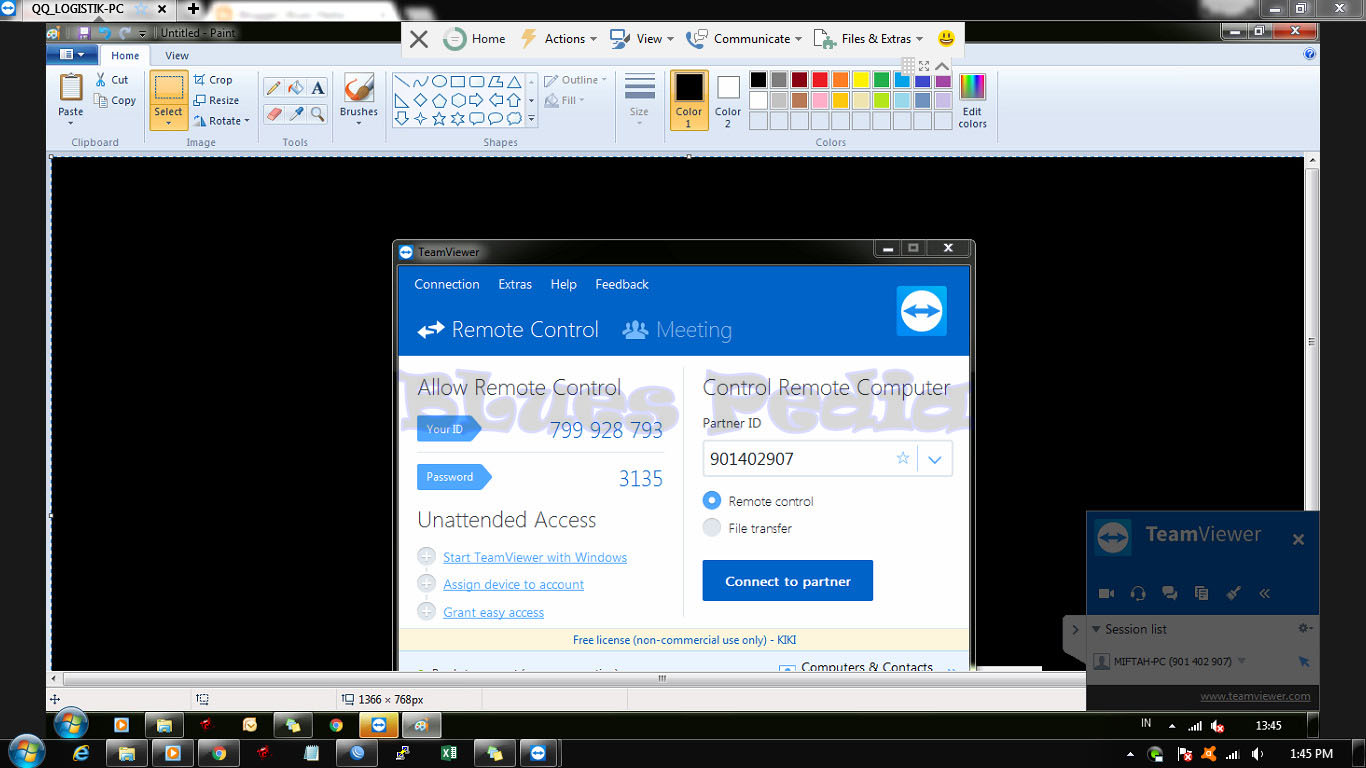Activate Color 2 selector

(x=728, y=100)
